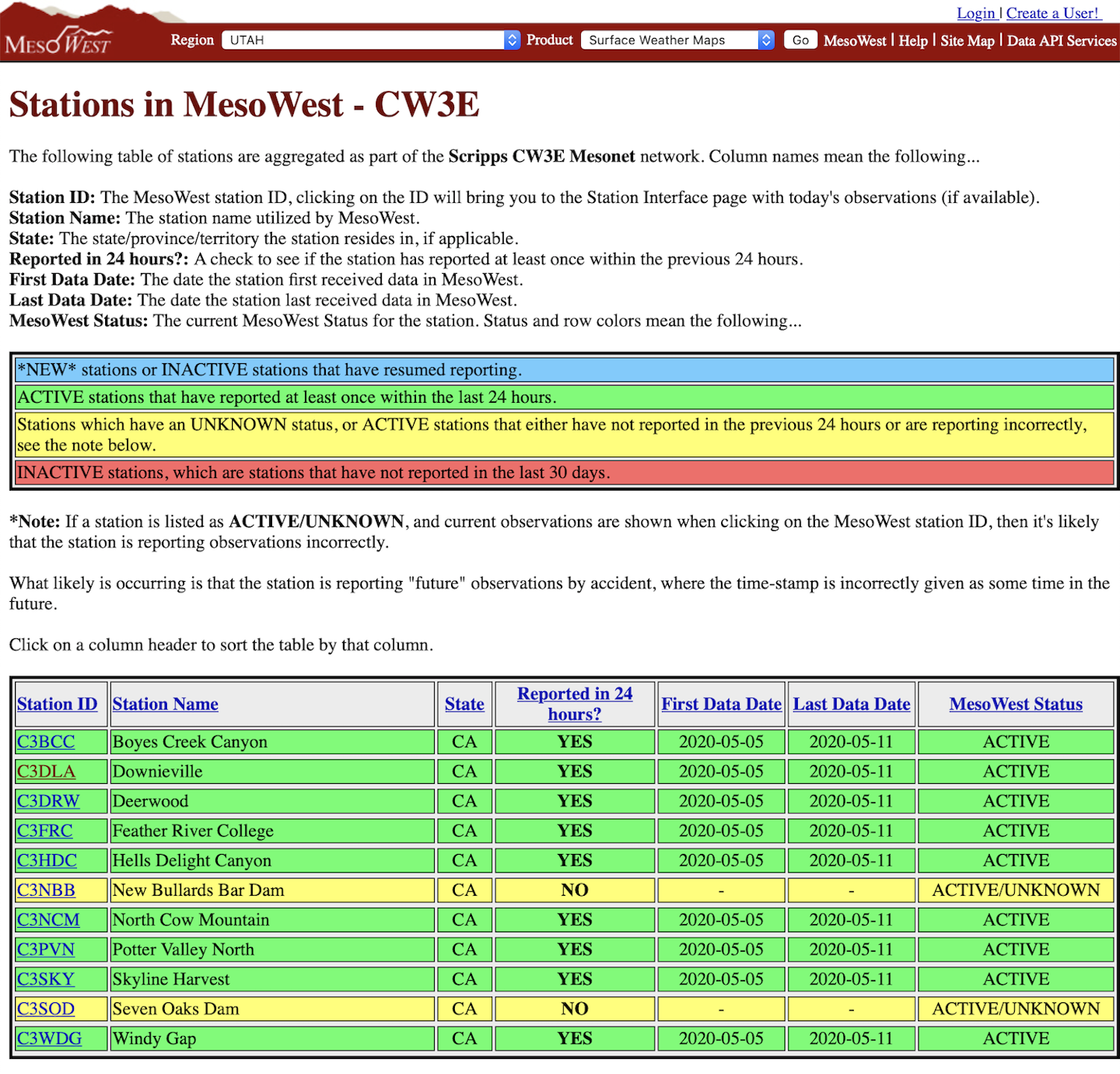
Task: Open the Site Map link
Action: tap(967, 41)
